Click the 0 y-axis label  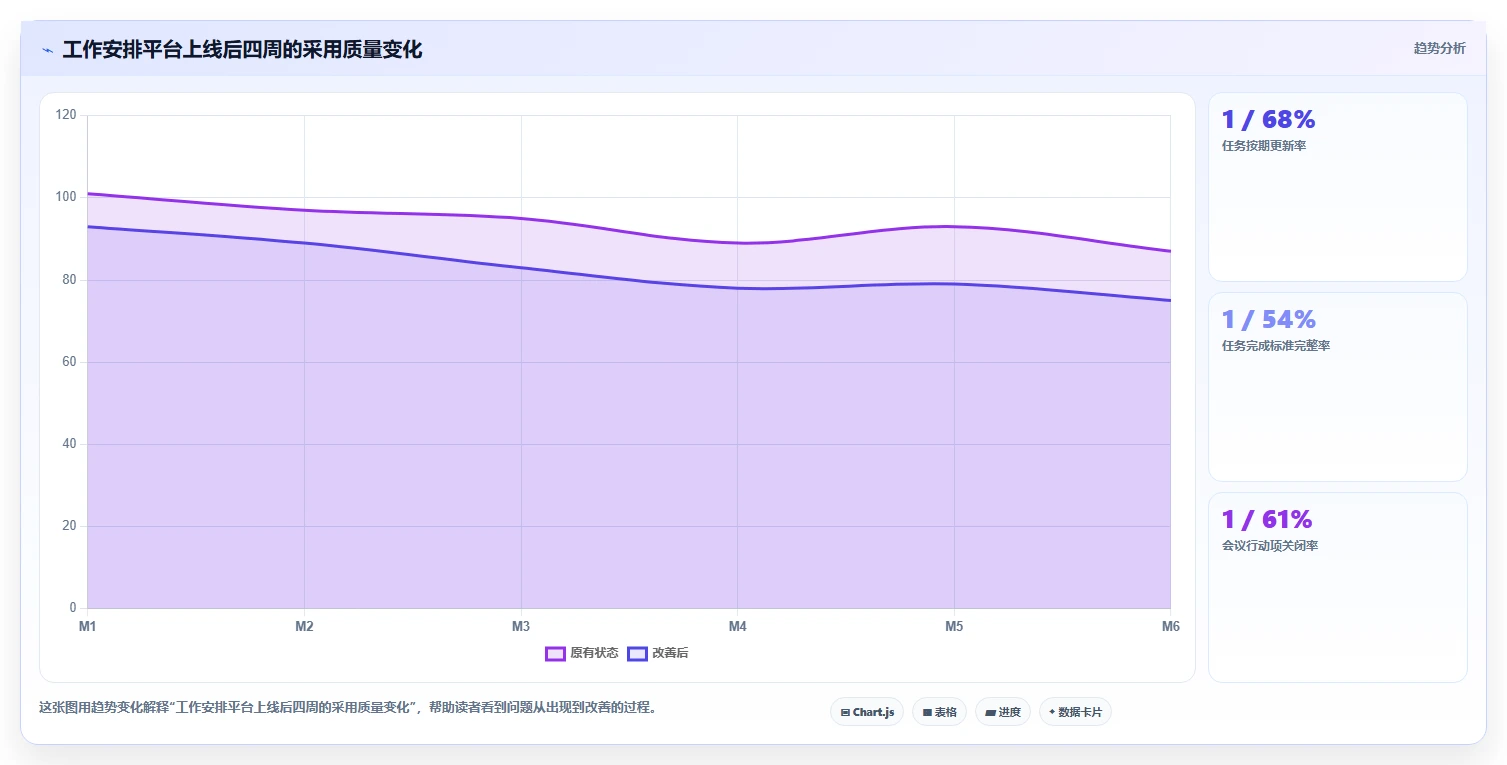[73, 608]
